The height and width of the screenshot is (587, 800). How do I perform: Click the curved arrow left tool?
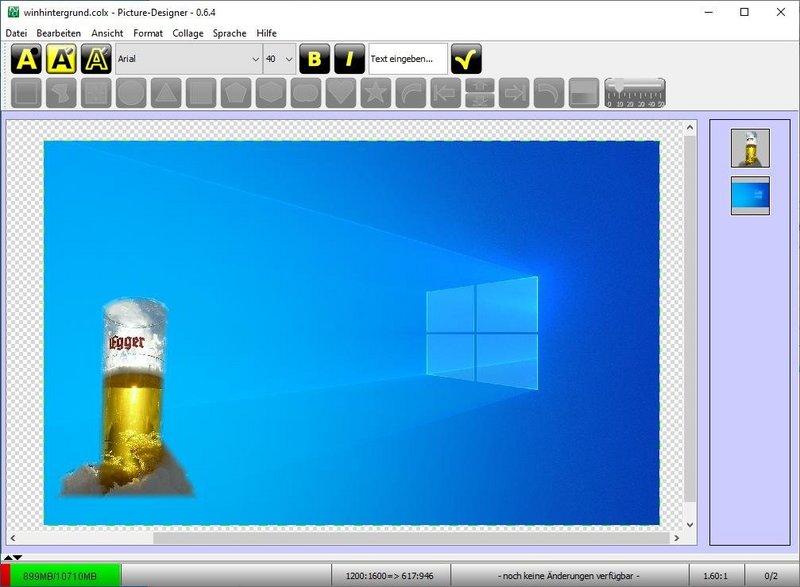tap(549, 93)
